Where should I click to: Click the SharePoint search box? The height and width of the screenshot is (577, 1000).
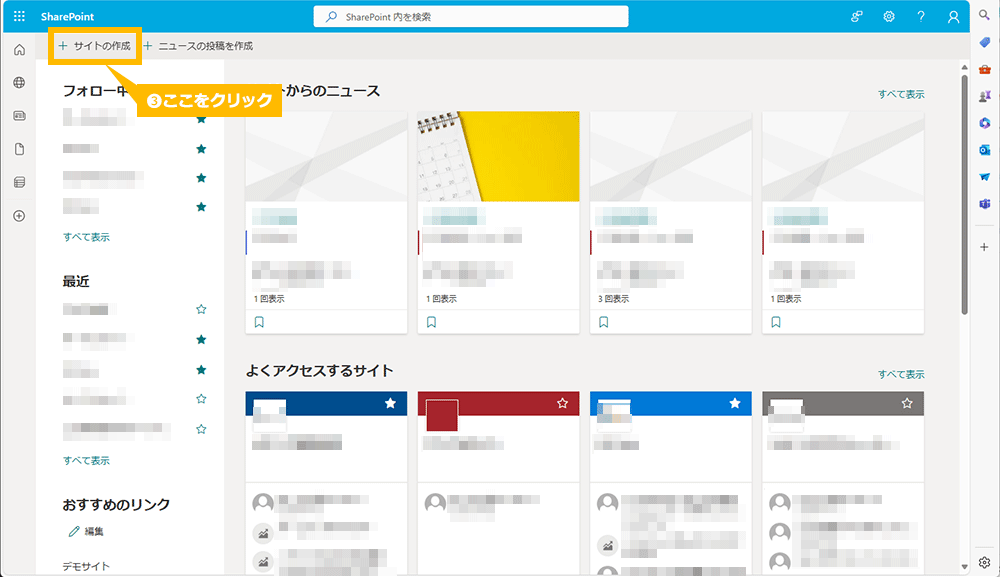coord(471,17)
